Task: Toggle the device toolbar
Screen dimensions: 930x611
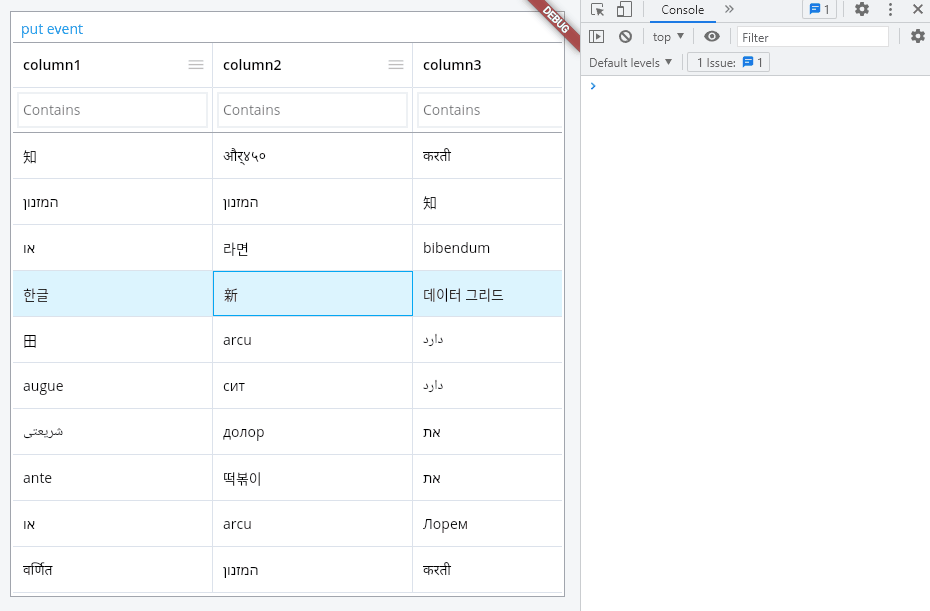Action: tap(621, 10)
